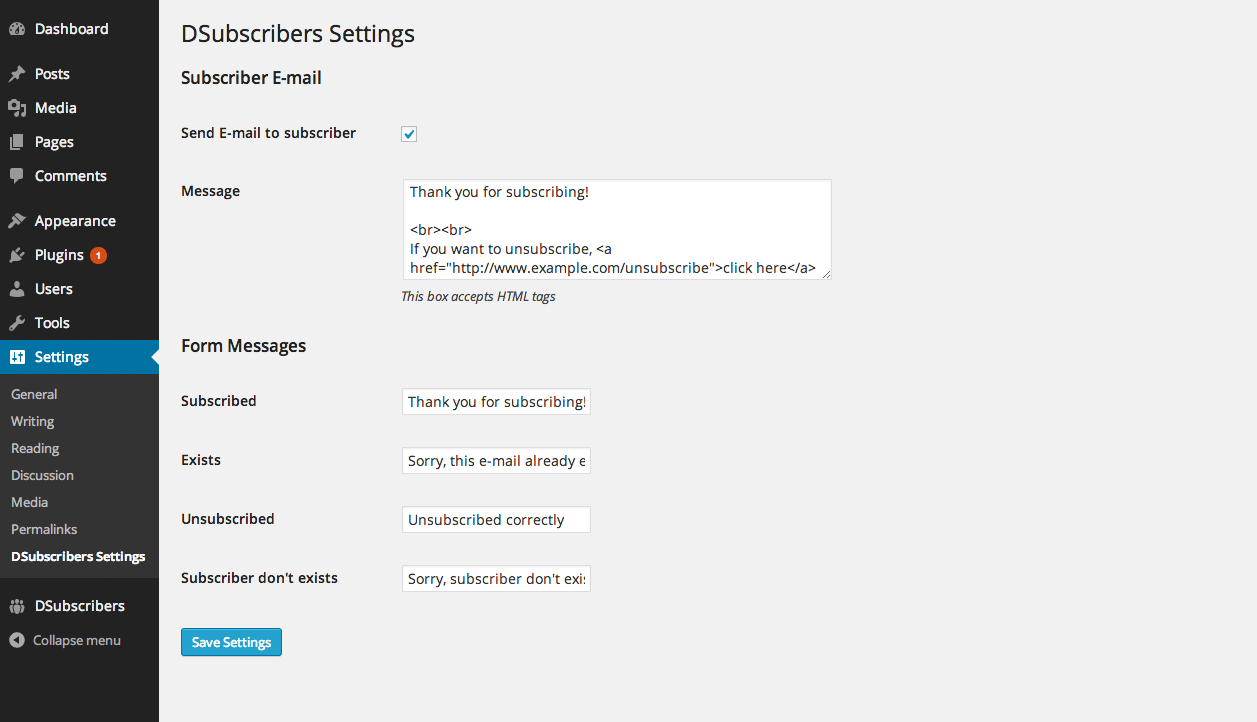Viewport: 1257px width, 722px height.
Task: Click the Posts pushpin icon
Action: pyautogui.click(x=17, y=74)
